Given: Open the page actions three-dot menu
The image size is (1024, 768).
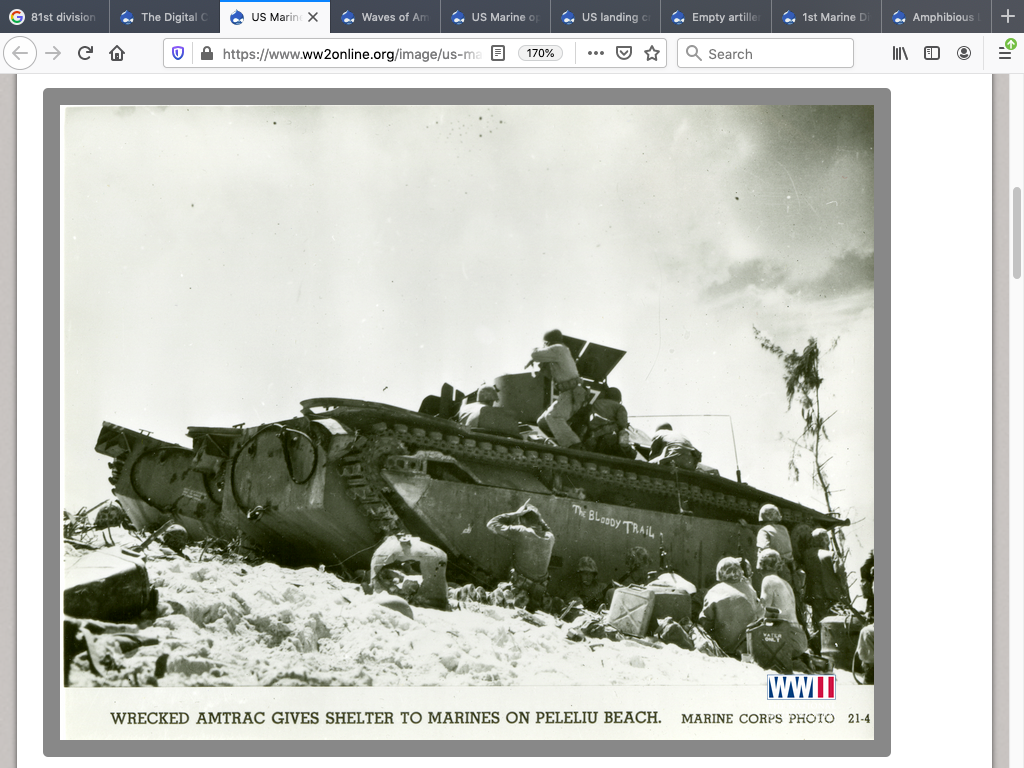Looking at the screenshot, I should click(x=596, y=53).
